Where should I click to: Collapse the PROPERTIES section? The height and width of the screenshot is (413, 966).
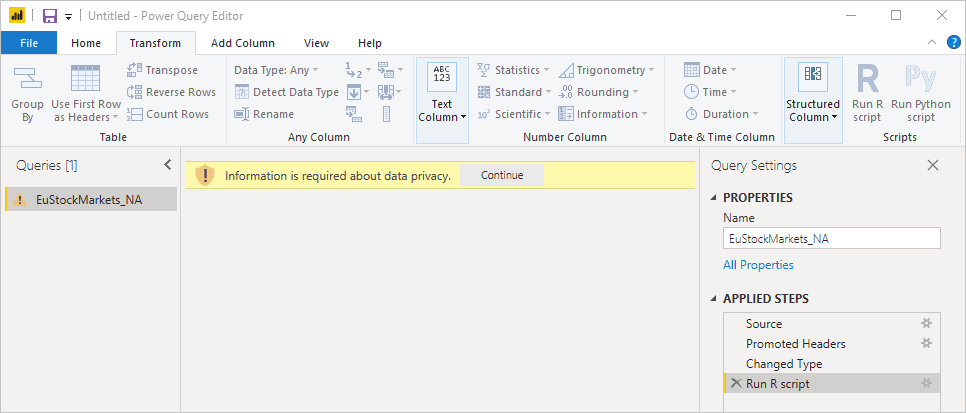(x=713, y=198)
